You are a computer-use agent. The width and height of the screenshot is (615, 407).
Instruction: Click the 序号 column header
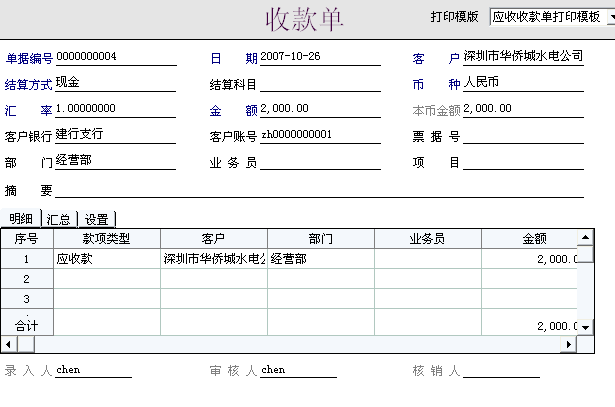tap(27, 238)
